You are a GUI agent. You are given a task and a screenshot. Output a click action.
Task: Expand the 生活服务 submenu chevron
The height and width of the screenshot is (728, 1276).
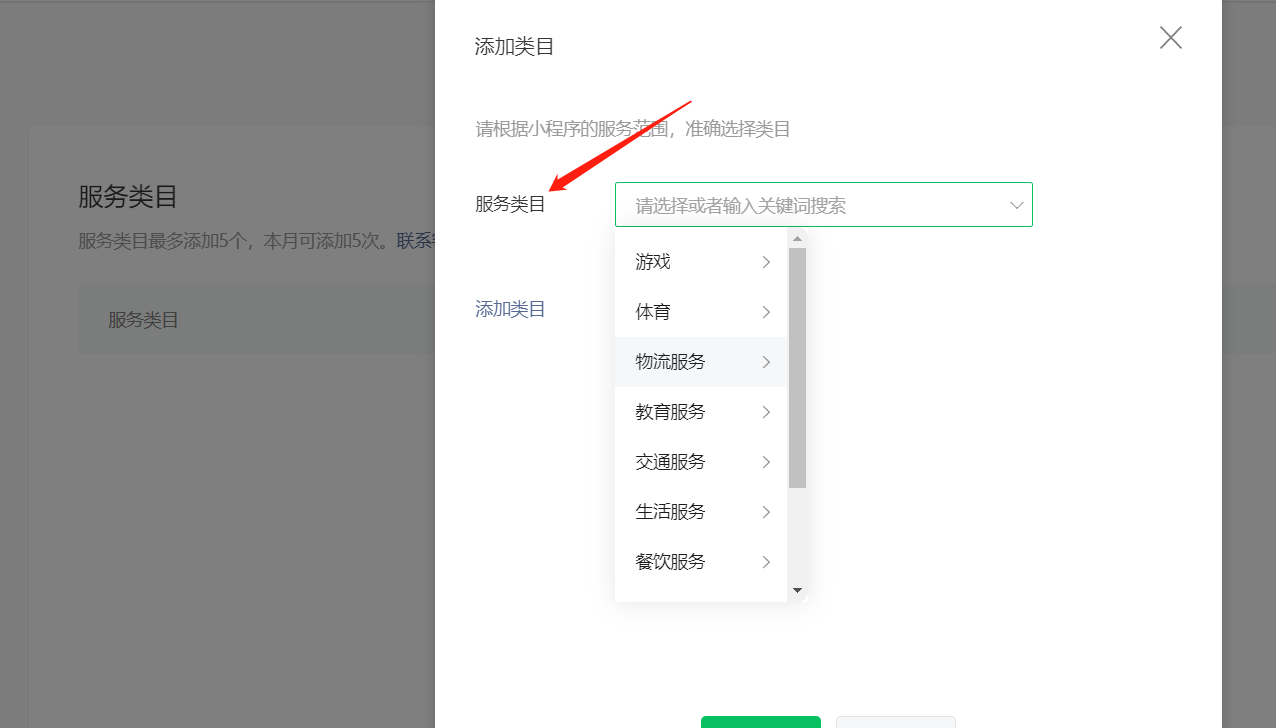coord(766,512)
